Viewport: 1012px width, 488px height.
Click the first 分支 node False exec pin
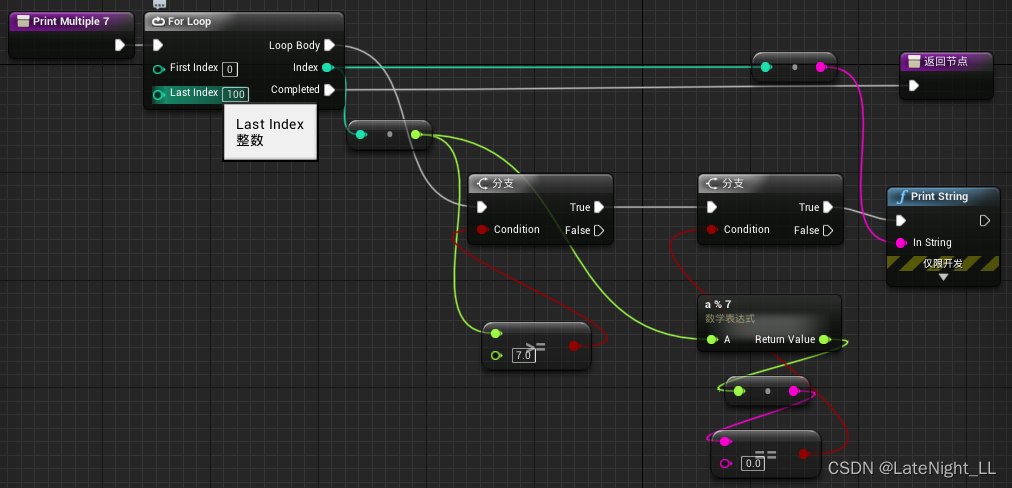(x=598, y=230)
